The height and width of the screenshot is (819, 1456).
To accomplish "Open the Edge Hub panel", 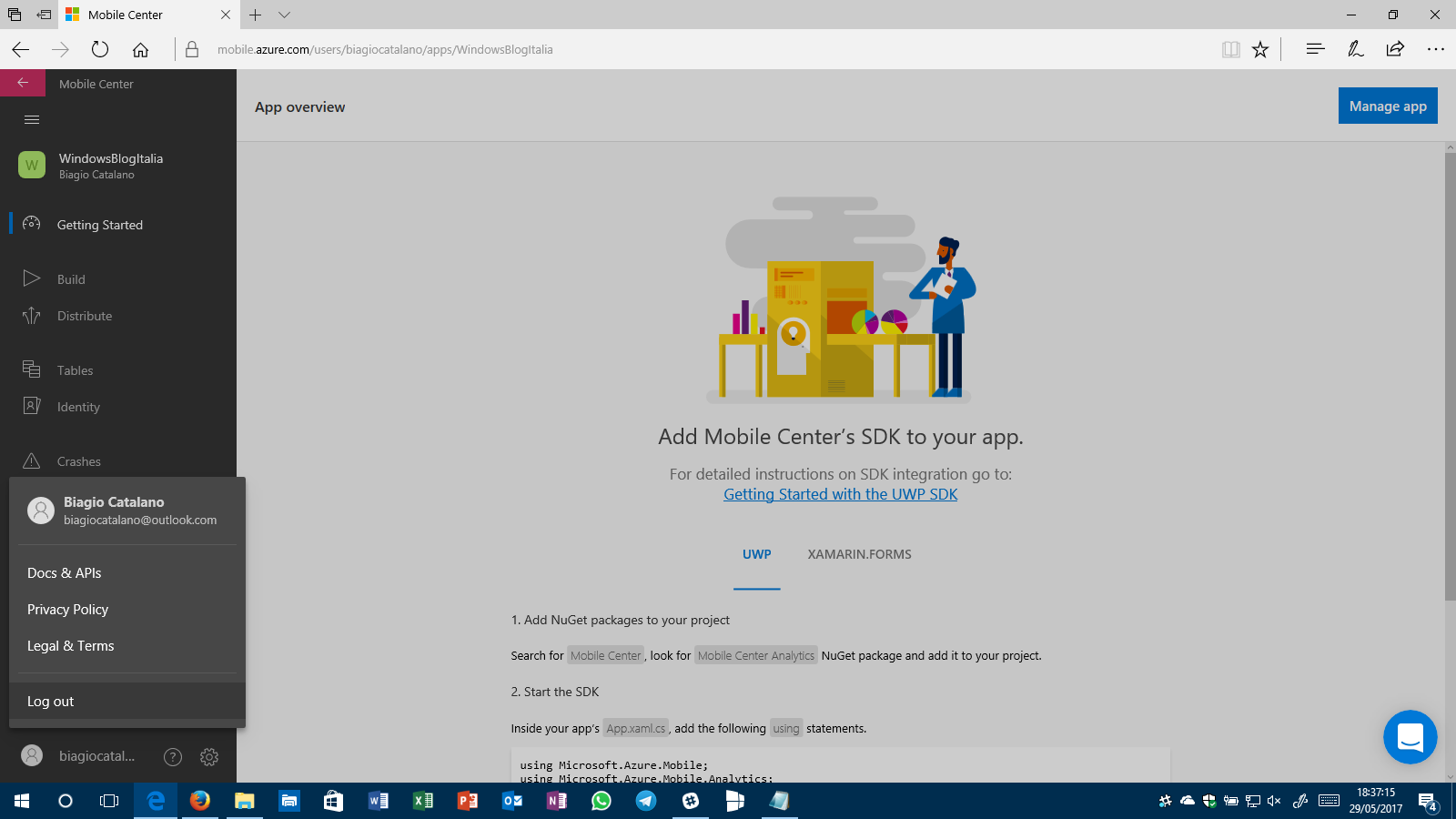I will [x=1315, y=49].
